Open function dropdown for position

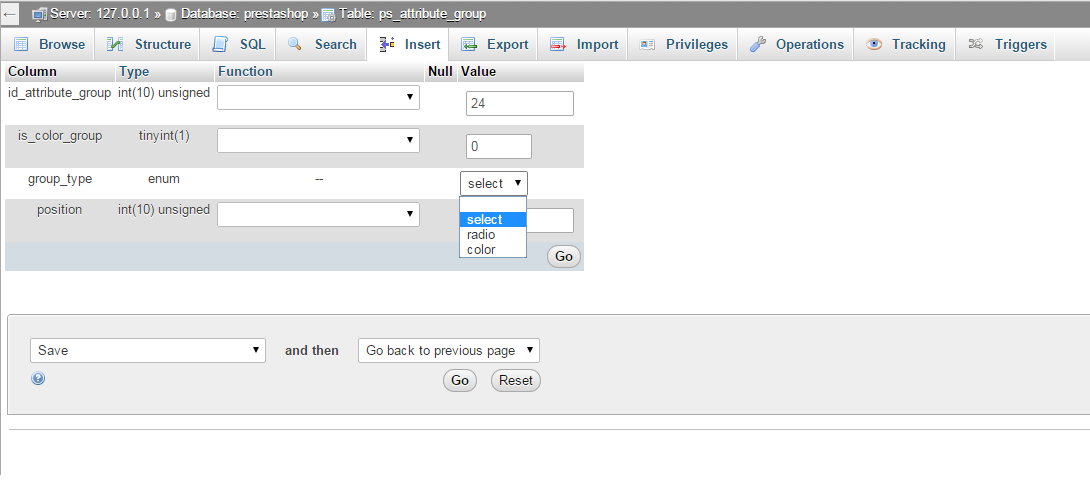point(318,214)
